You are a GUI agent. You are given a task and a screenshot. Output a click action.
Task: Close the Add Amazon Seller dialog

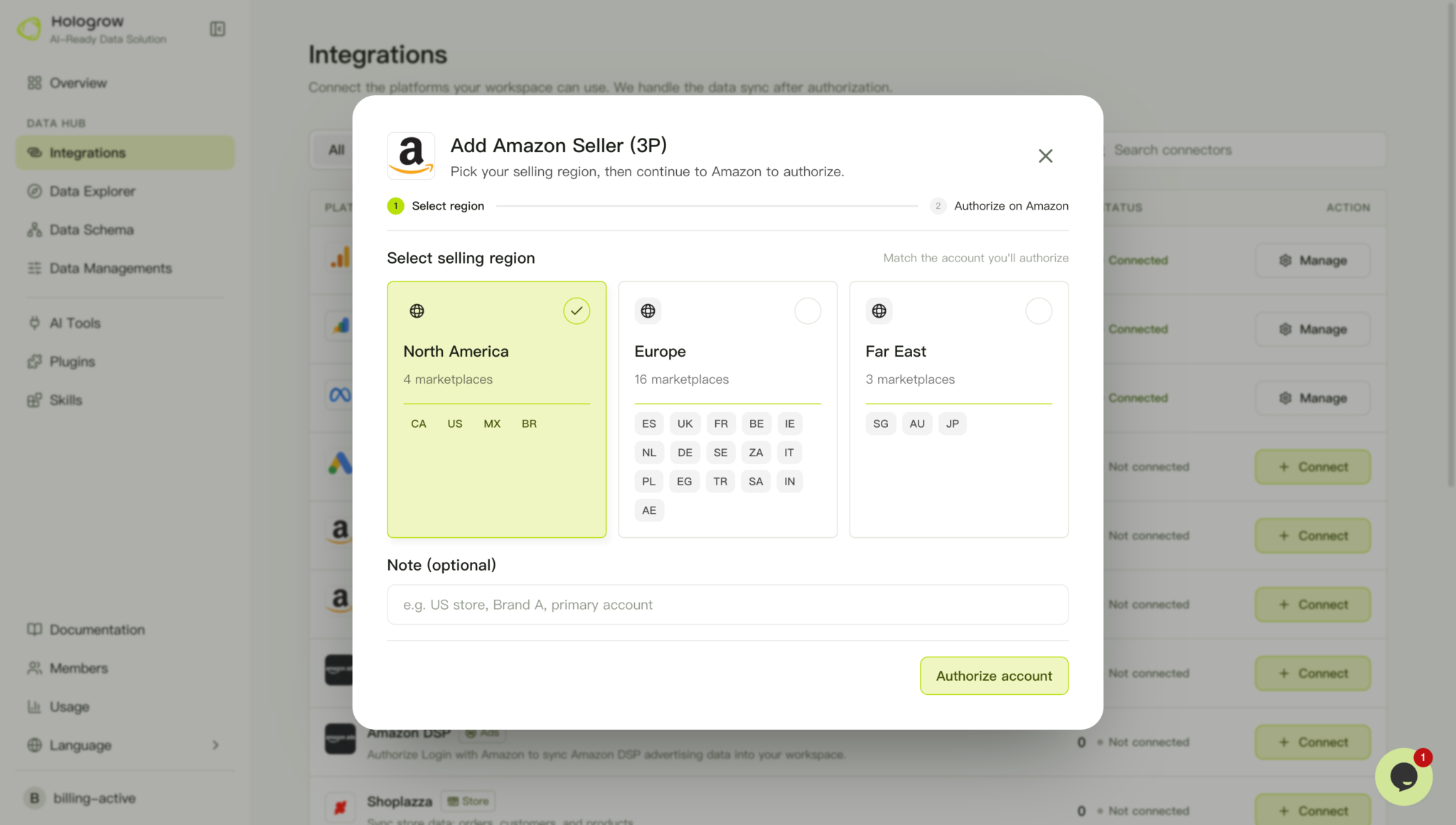[x=1045, y=156]
